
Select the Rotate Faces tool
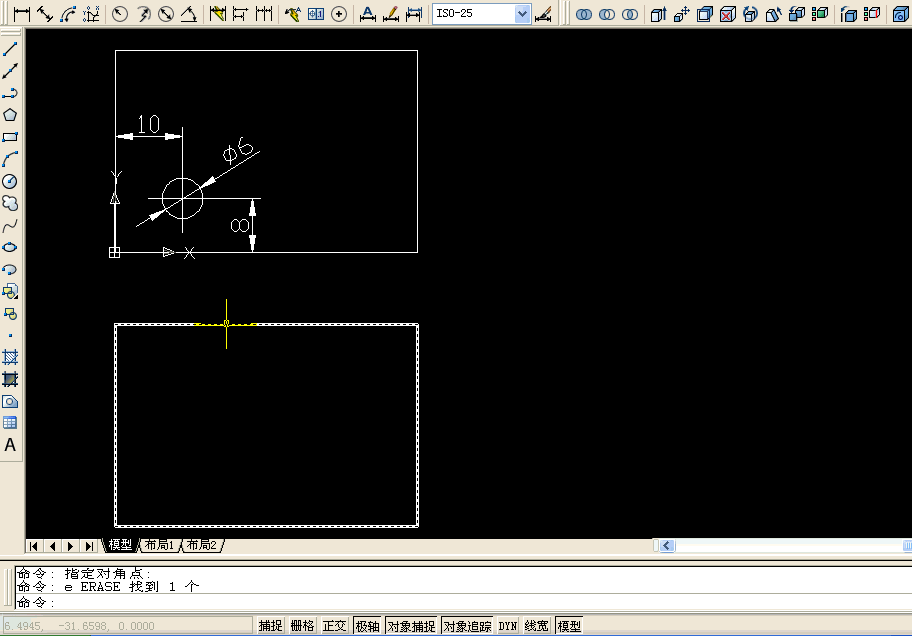[751, 14]
